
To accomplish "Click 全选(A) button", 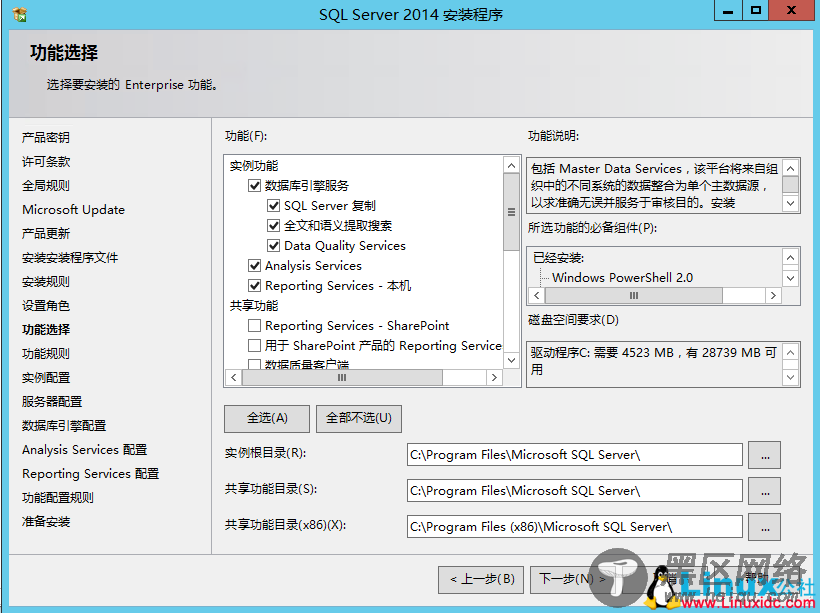I will point(267,418).
